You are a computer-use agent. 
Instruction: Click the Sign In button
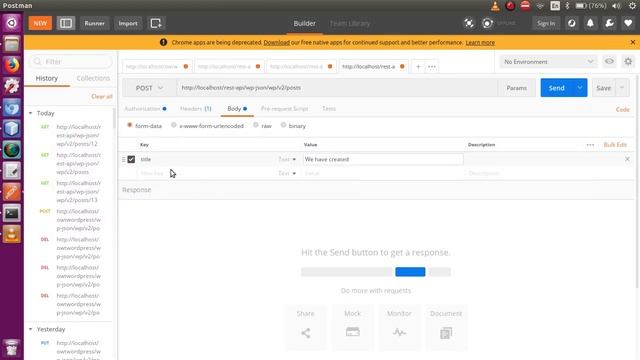click(546, 23)
